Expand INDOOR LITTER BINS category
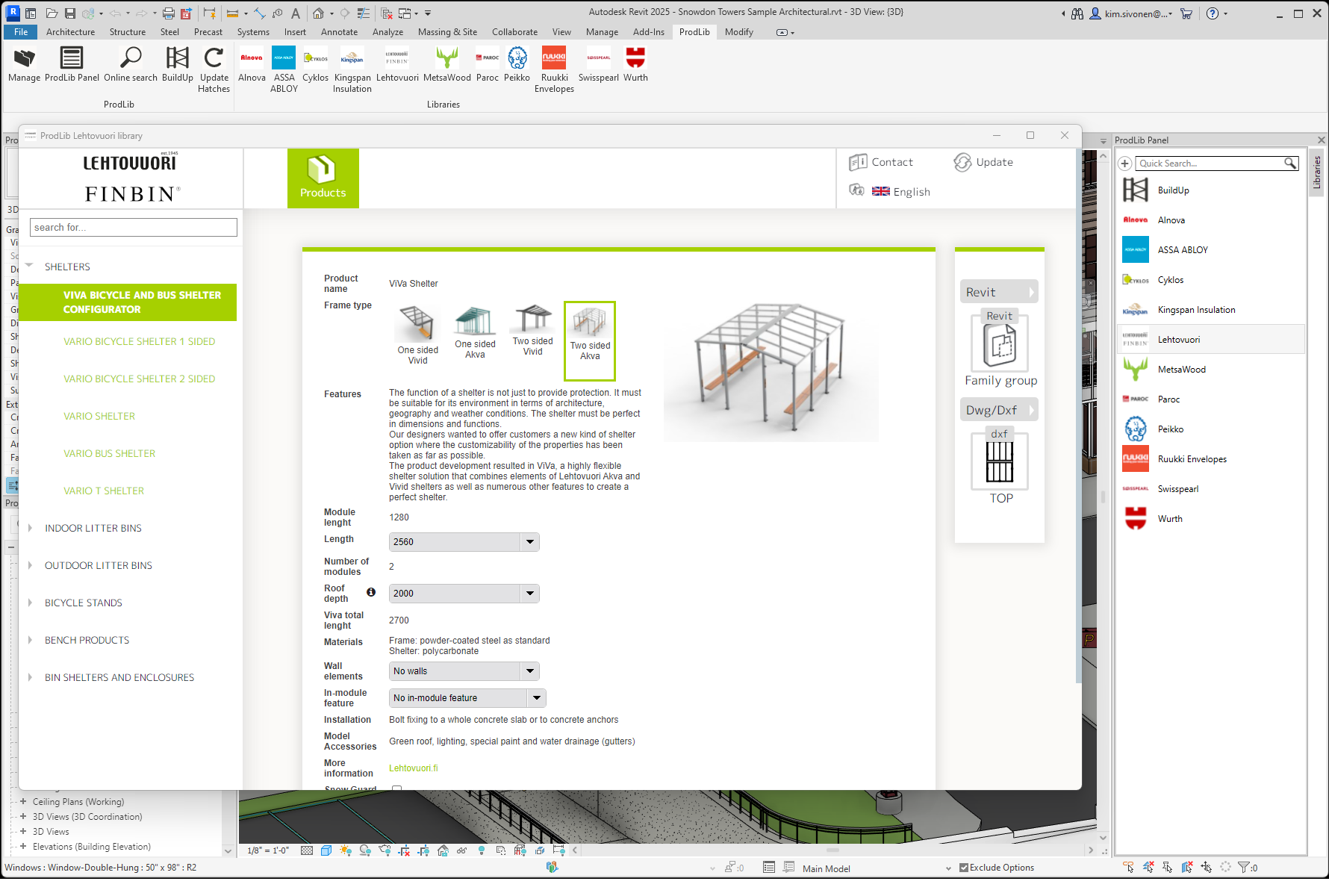 pos(30,528)
